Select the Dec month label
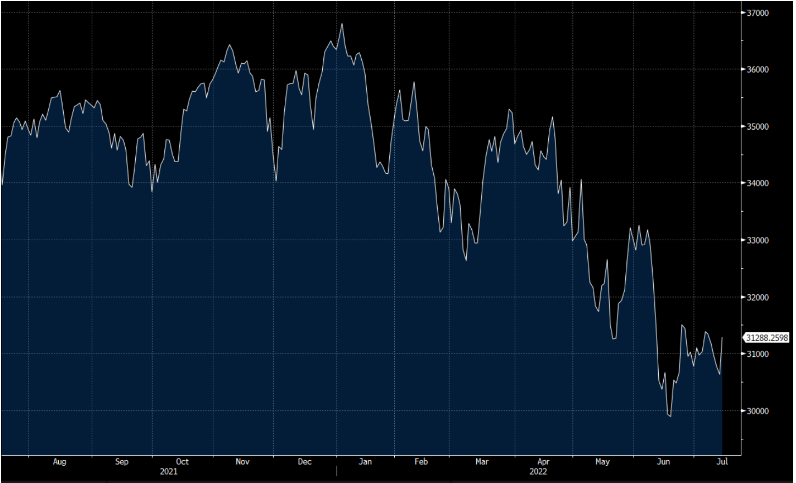796x483 pixels. click(304, 462)
